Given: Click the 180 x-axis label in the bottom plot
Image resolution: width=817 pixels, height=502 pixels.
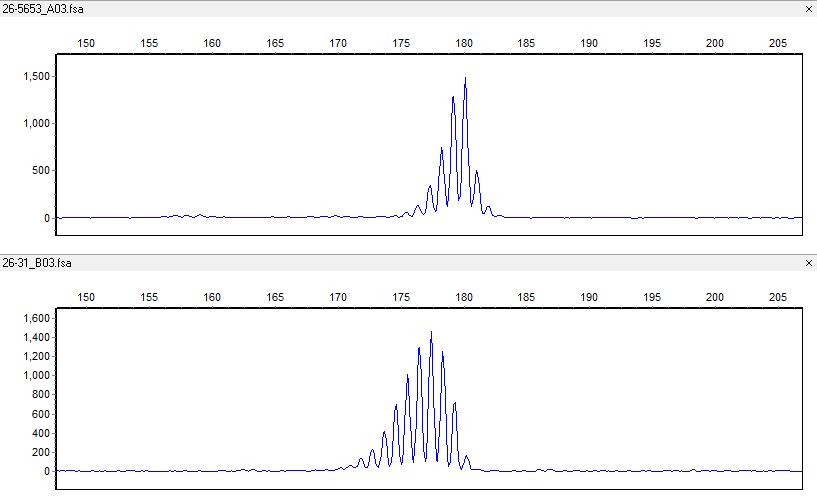Looking at the screenshot, I should click(x=463, y=297).
